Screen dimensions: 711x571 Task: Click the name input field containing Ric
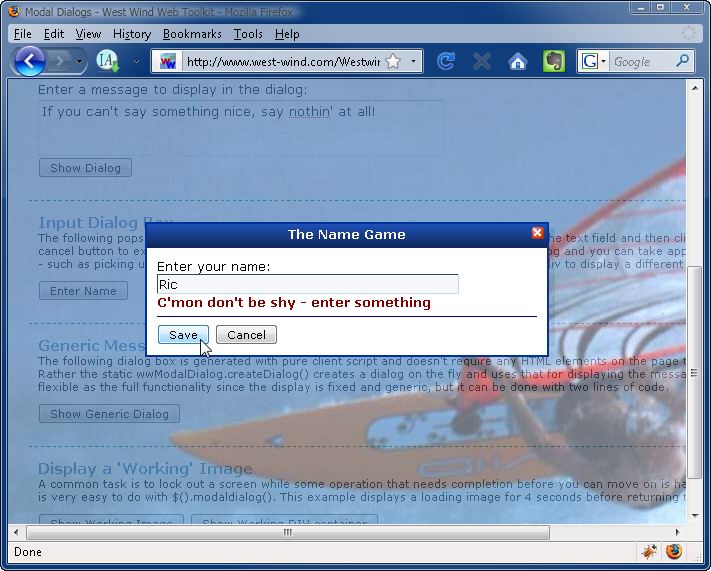pos(308,284)
